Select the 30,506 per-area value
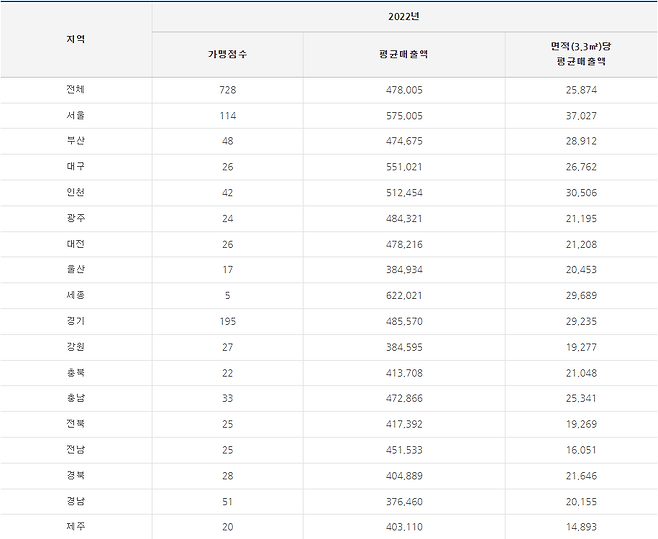658x539 pixels. (x=580, y=194)
